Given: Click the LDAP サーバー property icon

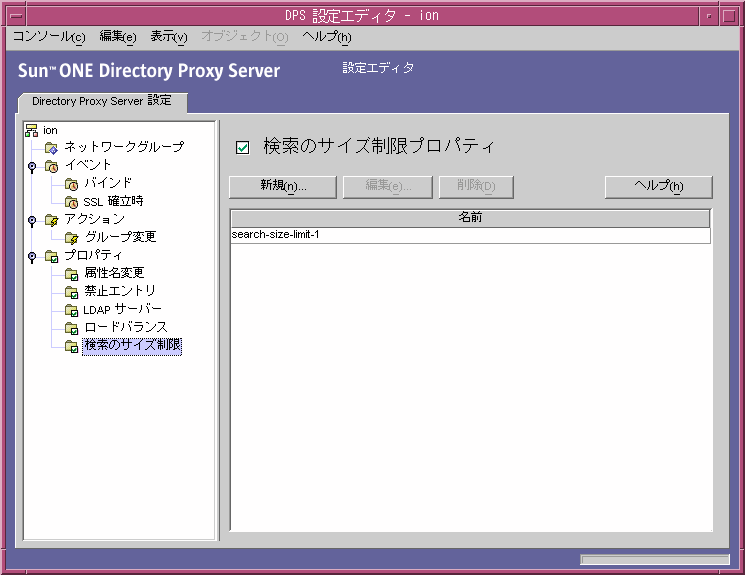Looking at the screenshot, I should point(71,310).
